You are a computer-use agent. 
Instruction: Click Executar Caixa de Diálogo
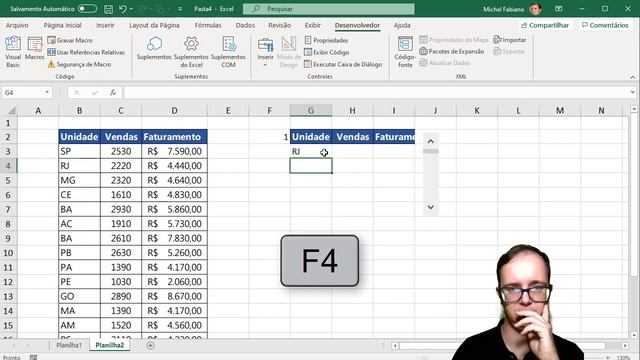coord(343,64)
